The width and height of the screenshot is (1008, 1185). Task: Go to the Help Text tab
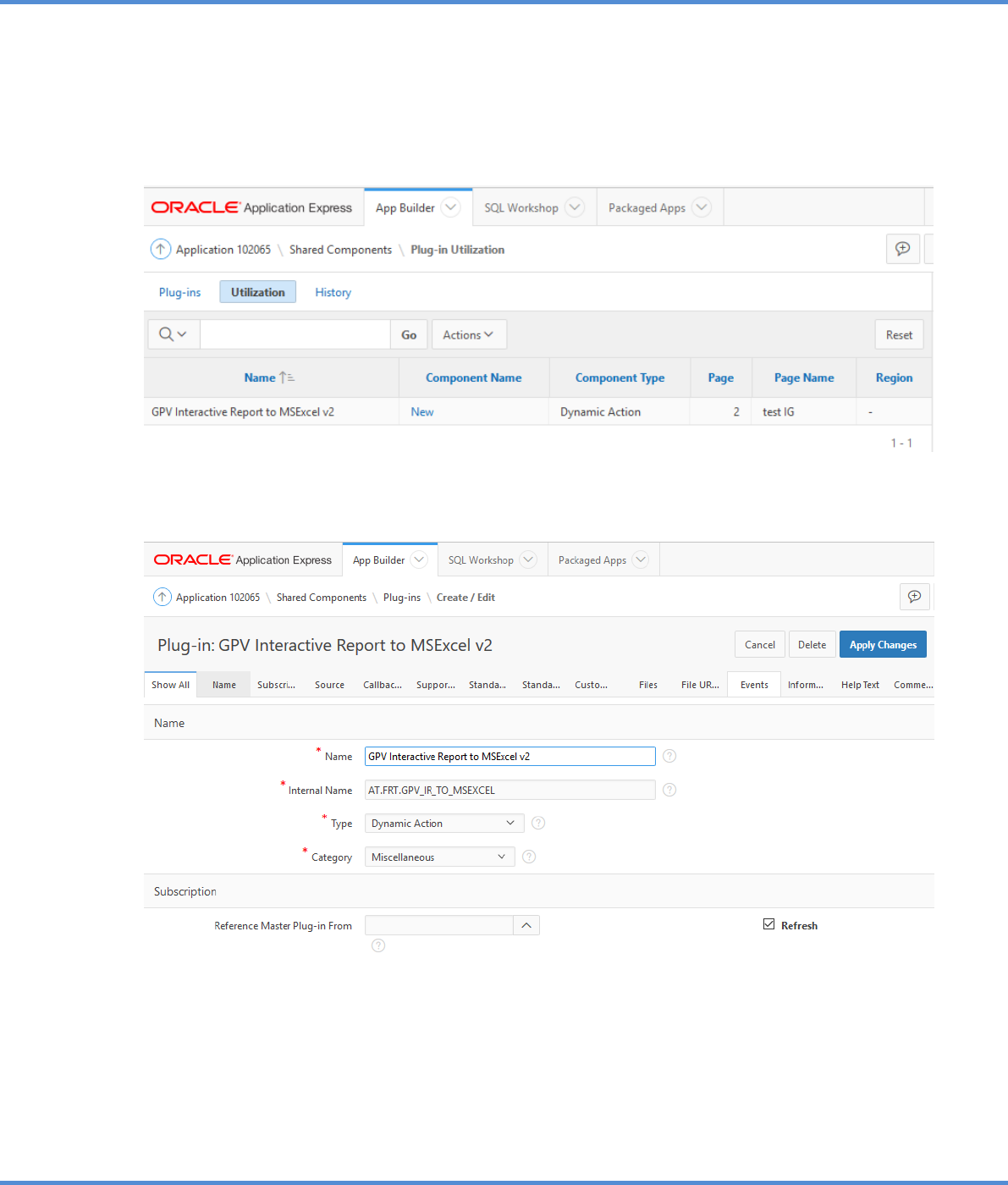coord(860,685)
